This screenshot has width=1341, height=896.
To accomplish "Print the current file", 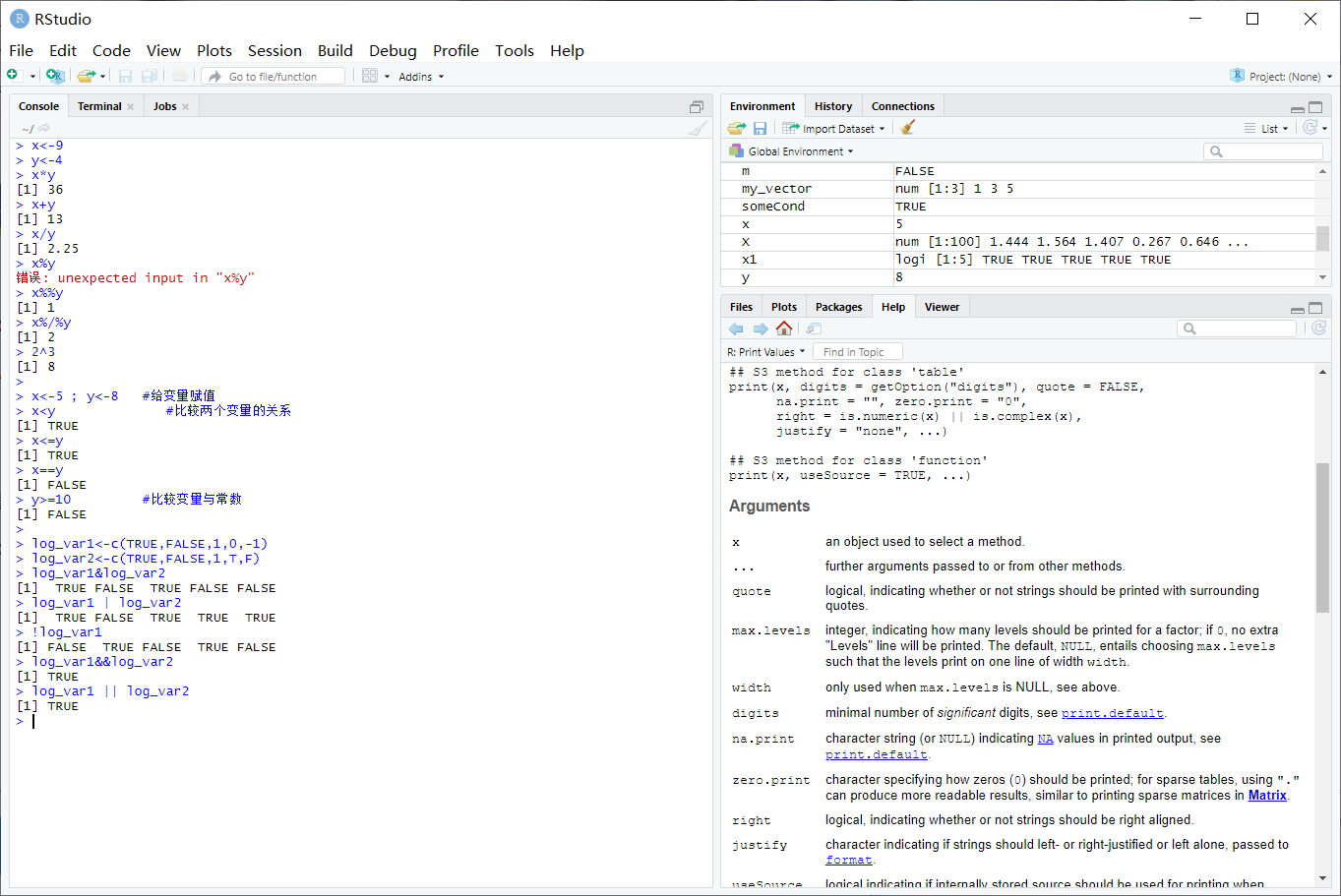I will tap(180, 76).
